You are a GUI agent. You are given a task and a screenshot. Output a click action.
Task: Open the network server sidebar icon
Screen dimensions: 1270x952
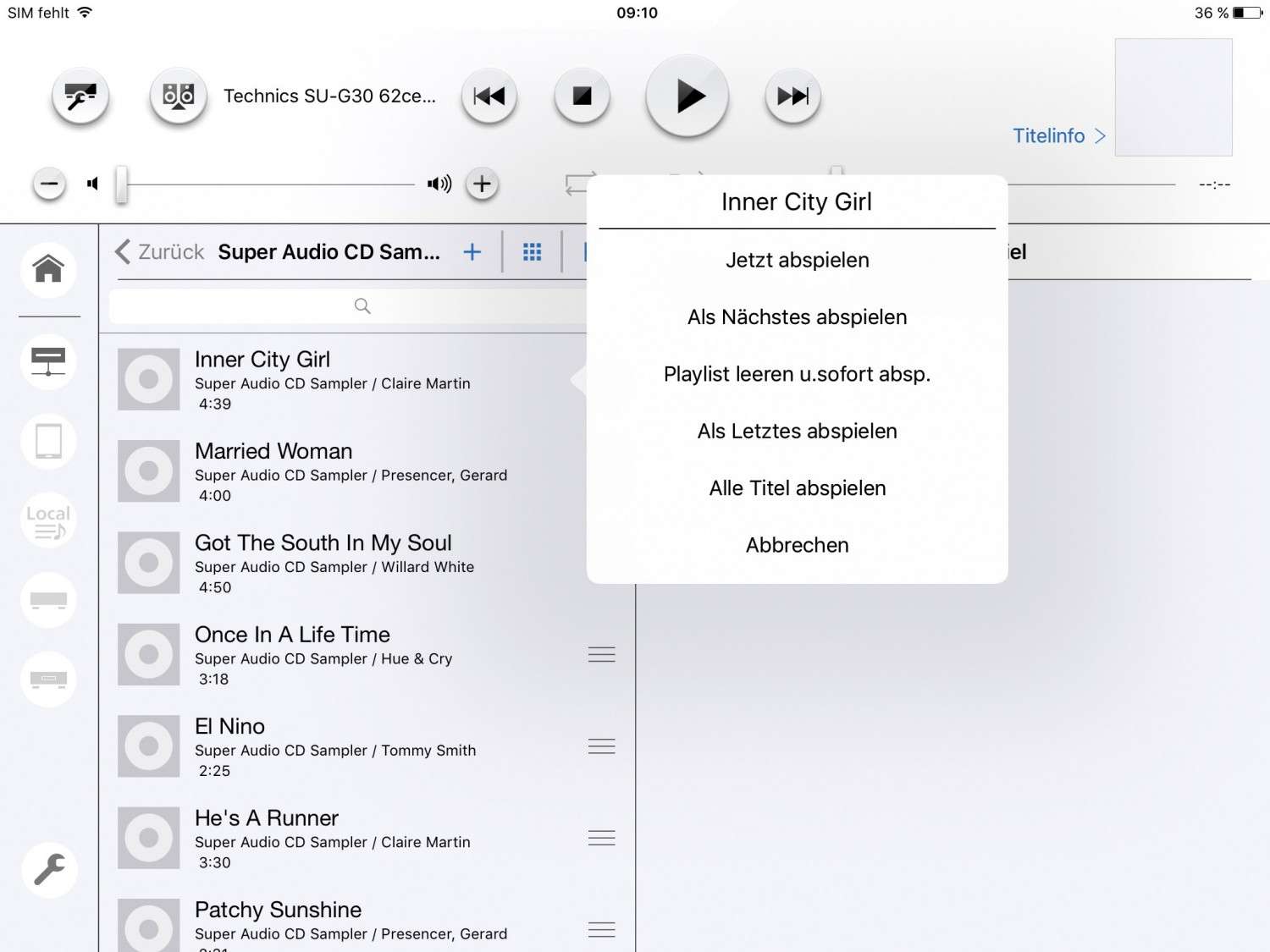(48, 362)
